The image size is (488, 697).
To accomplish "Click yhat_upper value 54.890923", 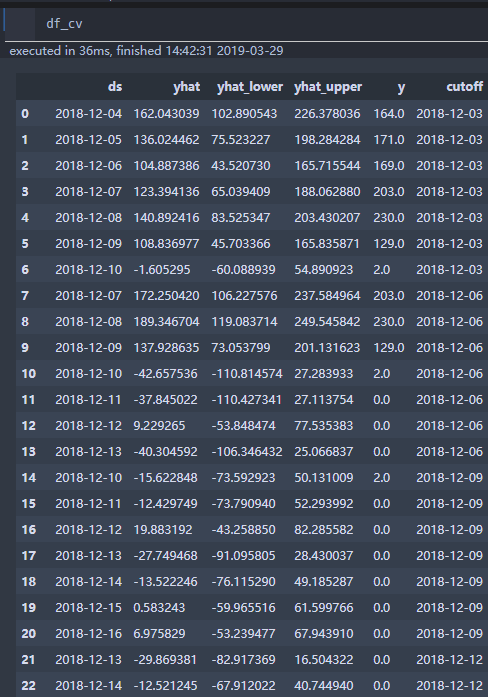I will pyautogui.click(x=324, y=270).
